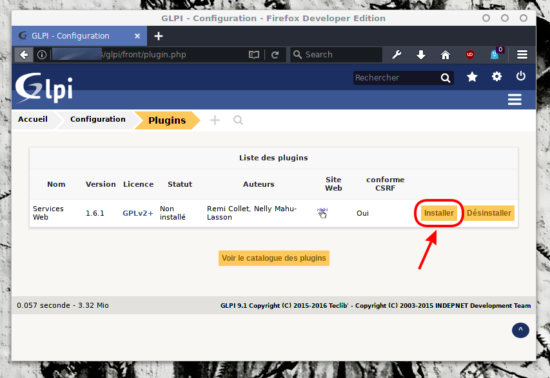Viewport: 550px width, 378px height.
Task: Click the blue extension icon with 0 badge
Action: [495, 54]
